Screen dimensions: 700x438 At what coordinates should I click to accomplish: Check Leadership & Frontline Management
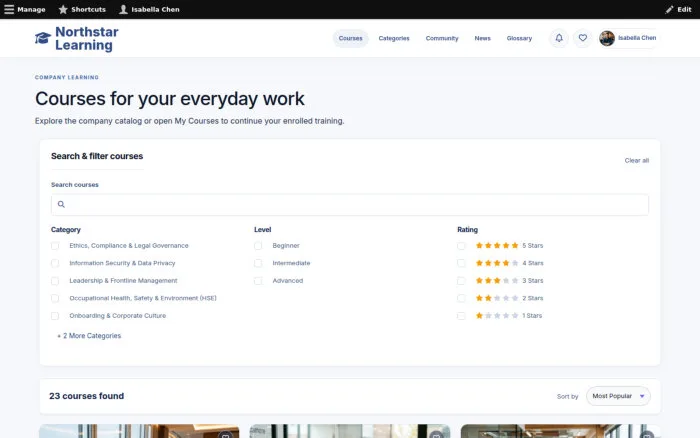pyautogui.click(x=55, y=280)
